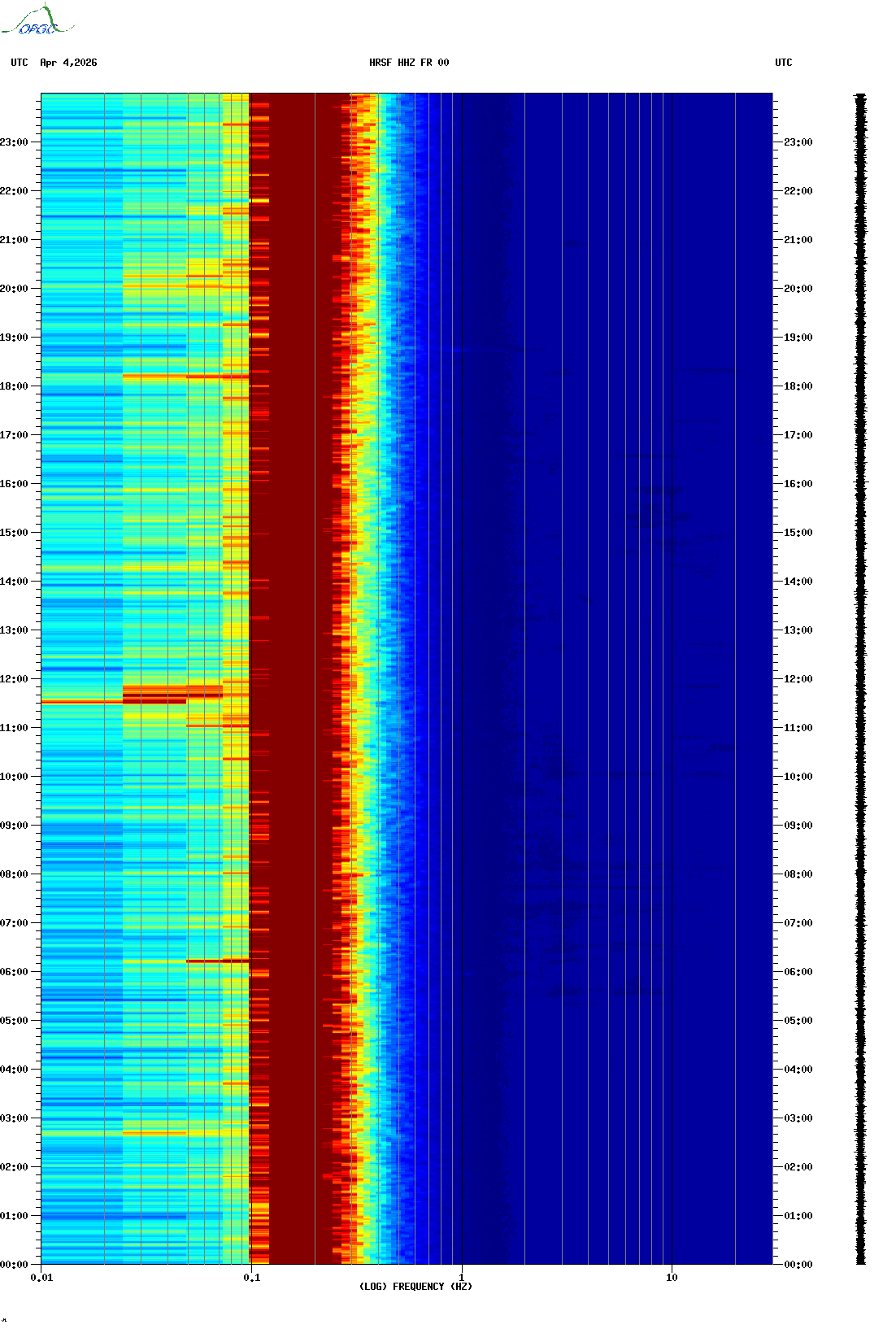Click the 12:00 tick on left time axis
Screen dimensions: 896x1329
pos(14,679)
